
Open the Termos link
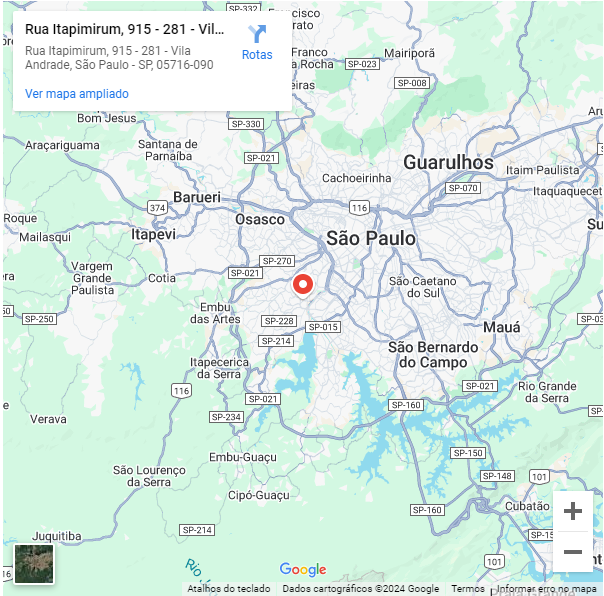pyautogui.click(x=467, y=589)
